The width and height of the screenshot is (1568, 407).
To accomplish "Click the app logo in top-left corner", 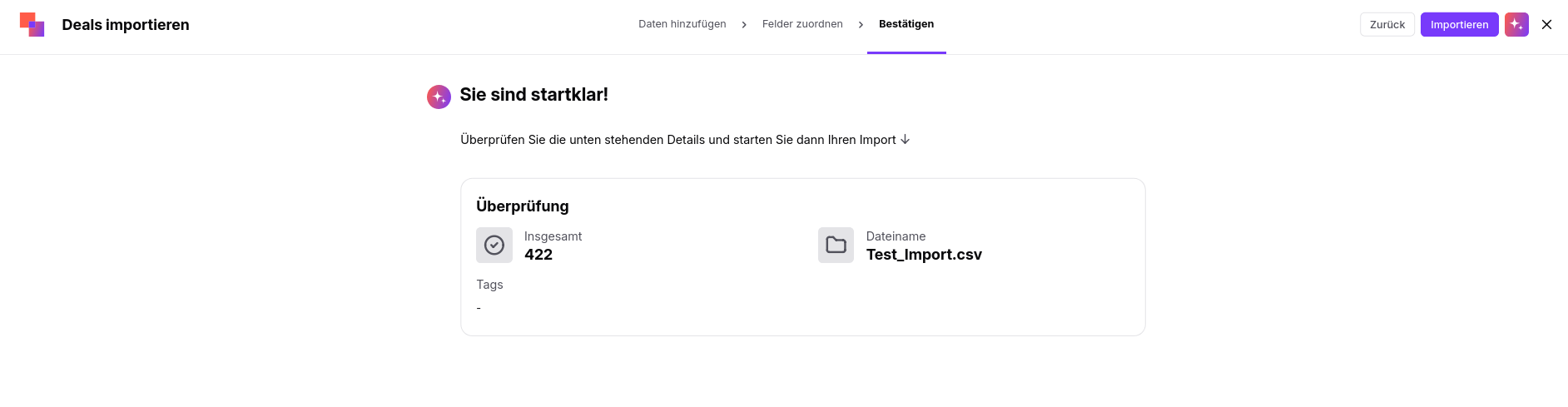I will tap(32, 24).
